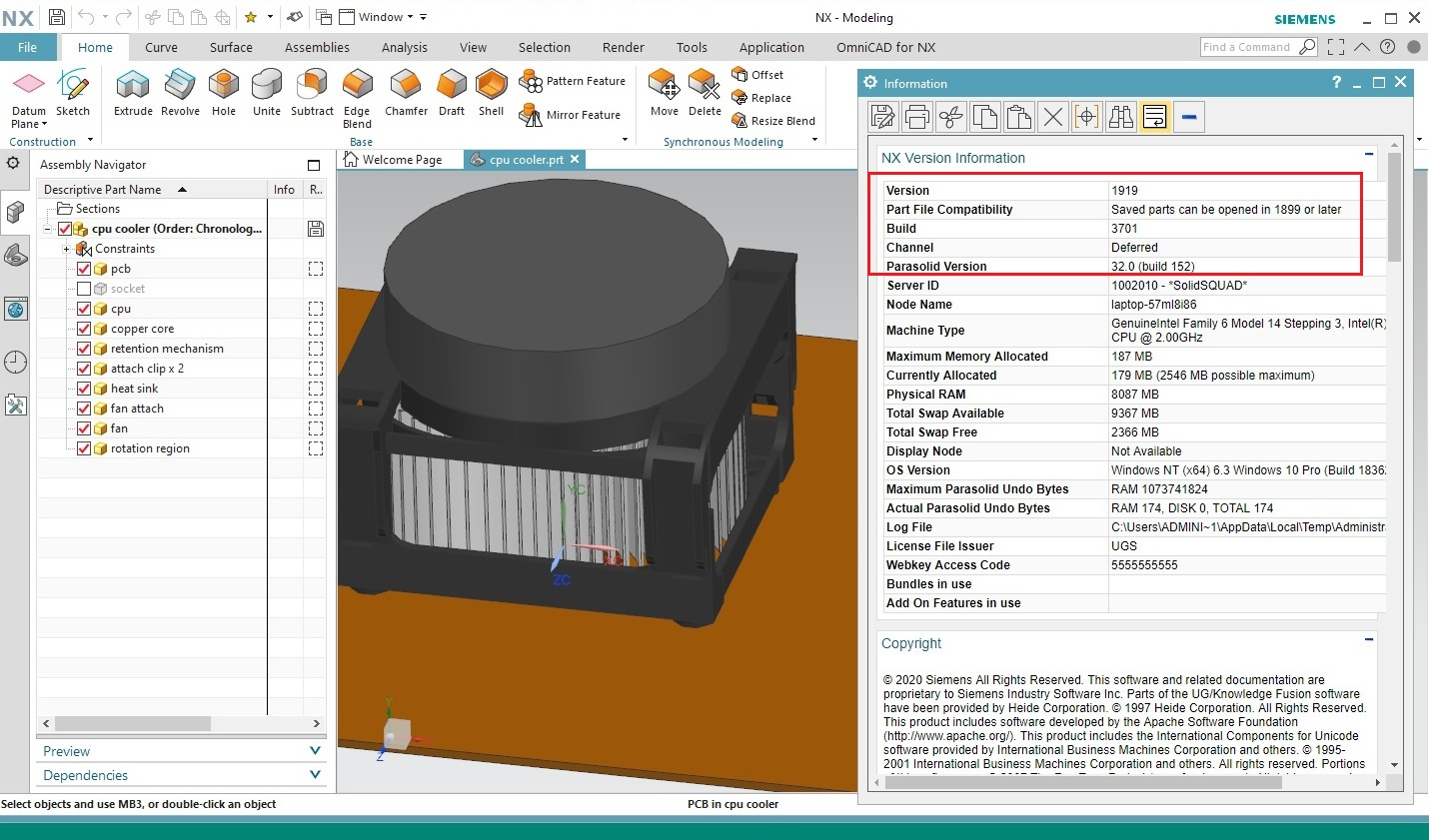The image size is (1429, 840).
Task: Click the Offset button
Action: tap(757, 75)
